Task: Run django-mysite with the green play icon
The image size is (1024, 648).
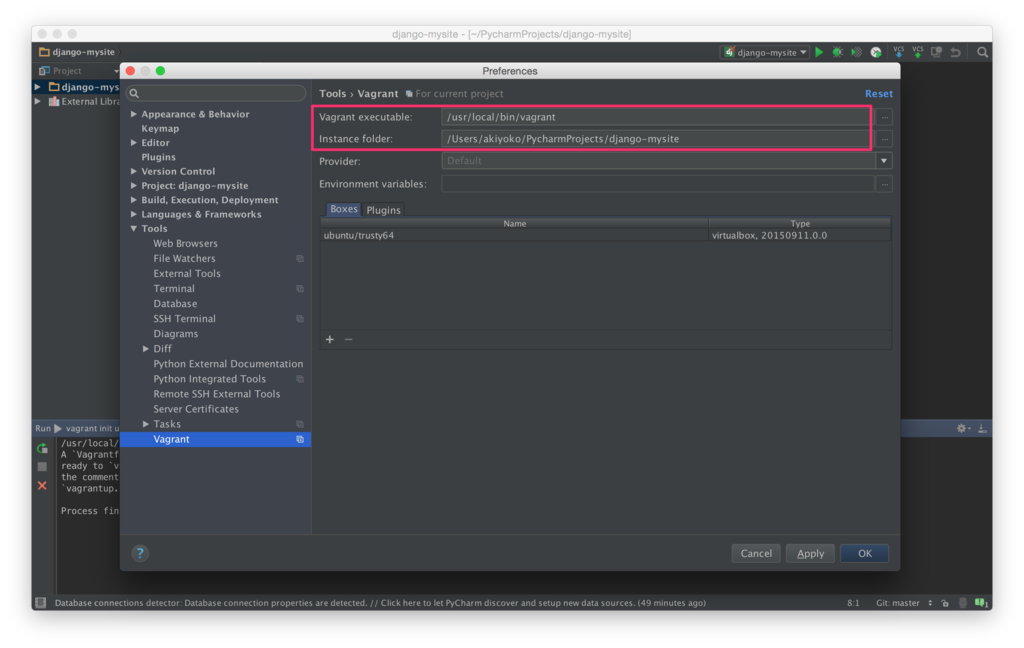Action: pyautogui.click(x=819, y=52)
